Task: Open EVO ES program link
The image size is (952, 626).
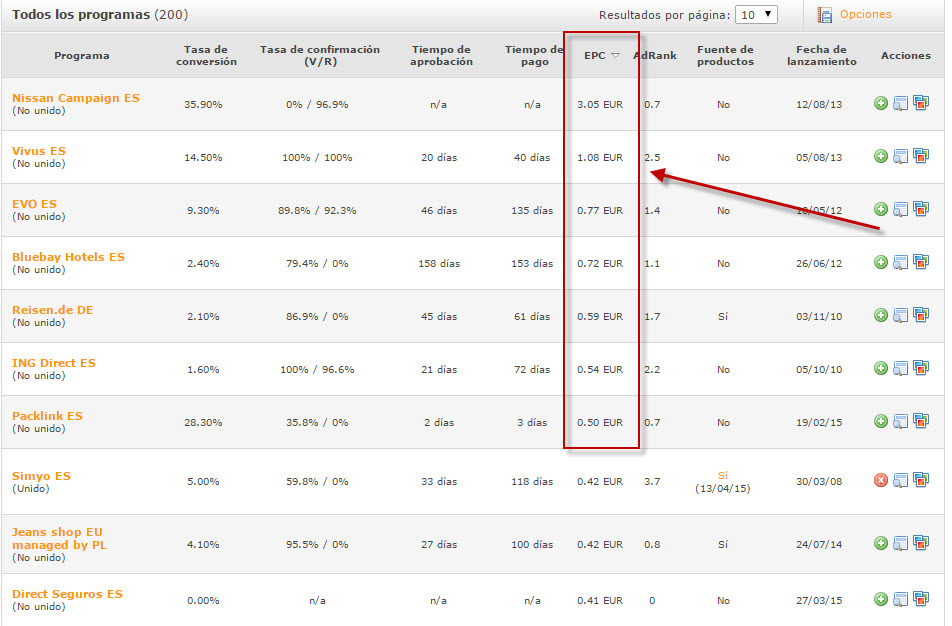Action: coord(34,203)
